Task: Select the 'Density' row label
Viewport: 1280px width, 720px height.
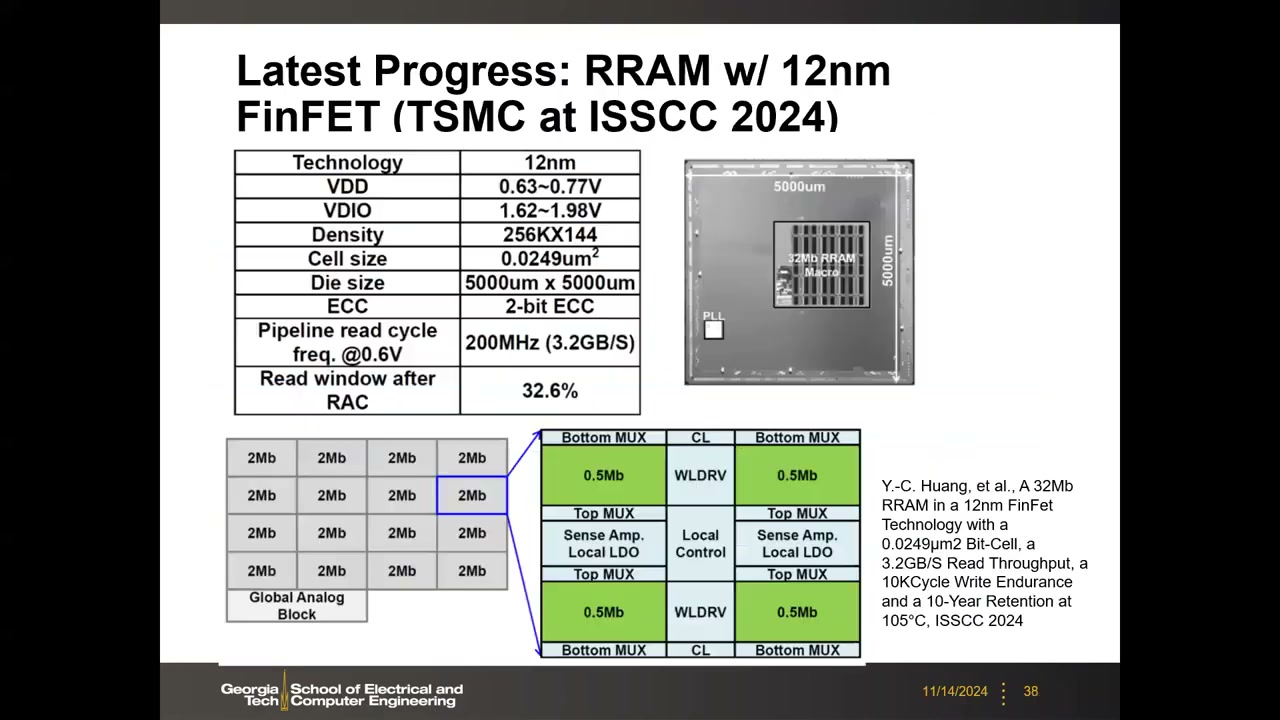Action: tap(347, 235)
